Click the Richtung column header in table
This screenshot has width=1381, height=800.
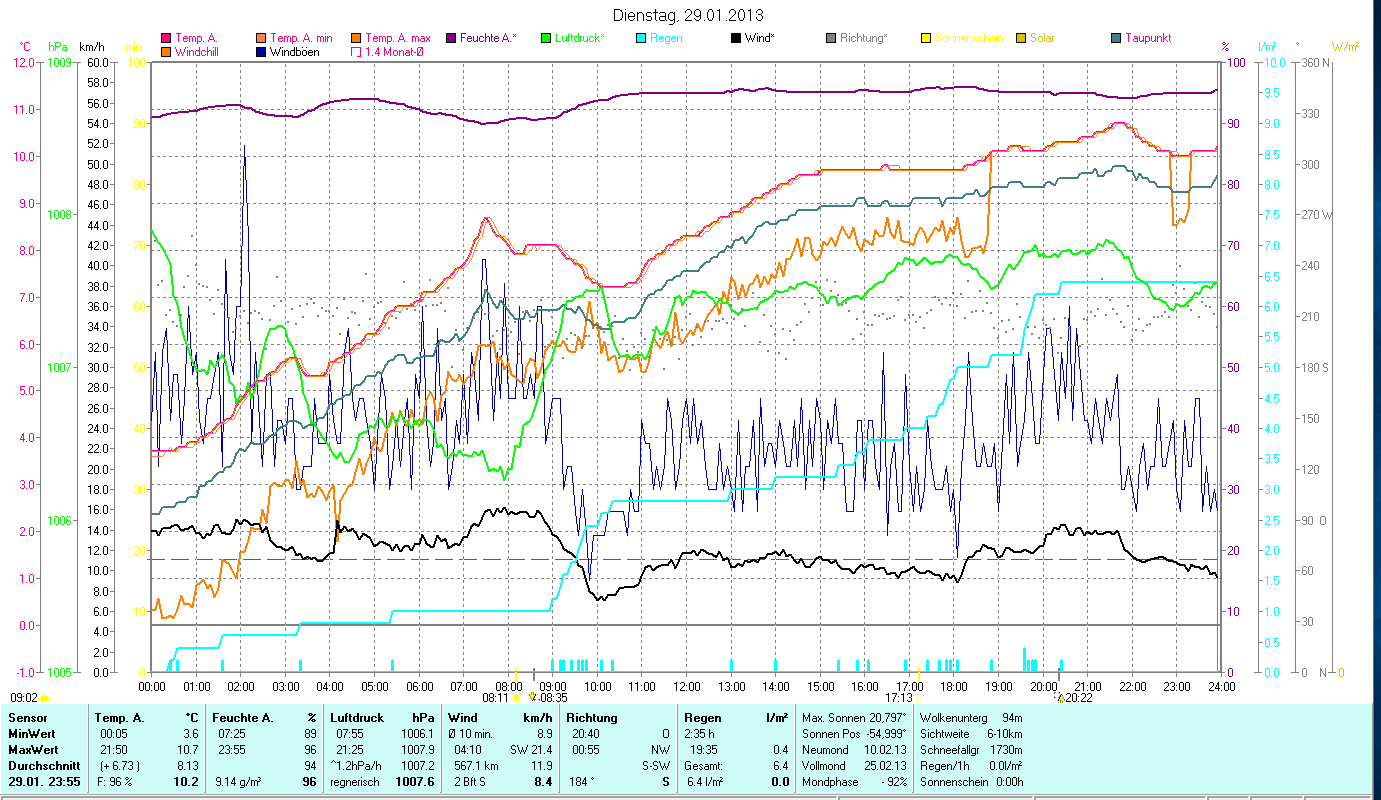(x=592, y=718)
